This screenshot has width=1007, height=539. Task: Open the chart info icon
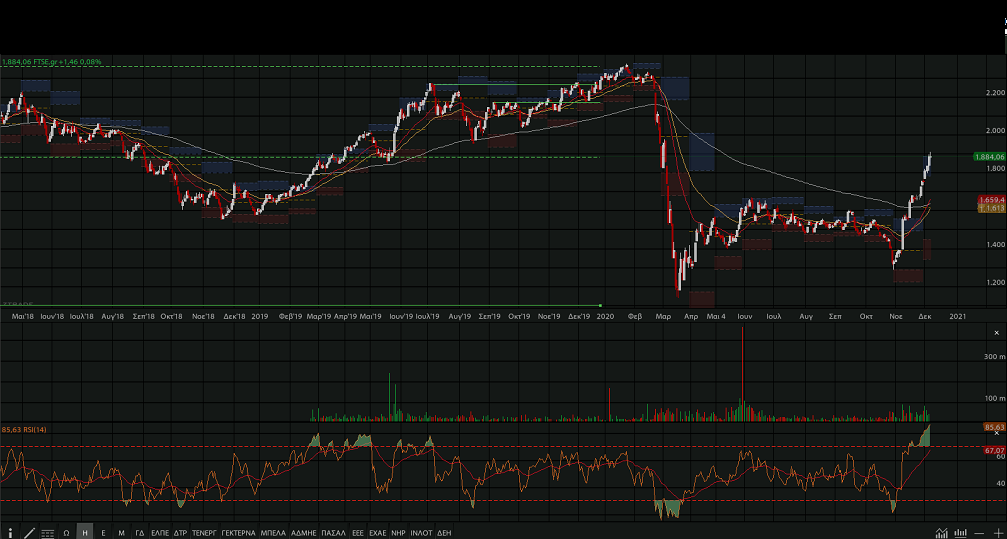(10, 533)
